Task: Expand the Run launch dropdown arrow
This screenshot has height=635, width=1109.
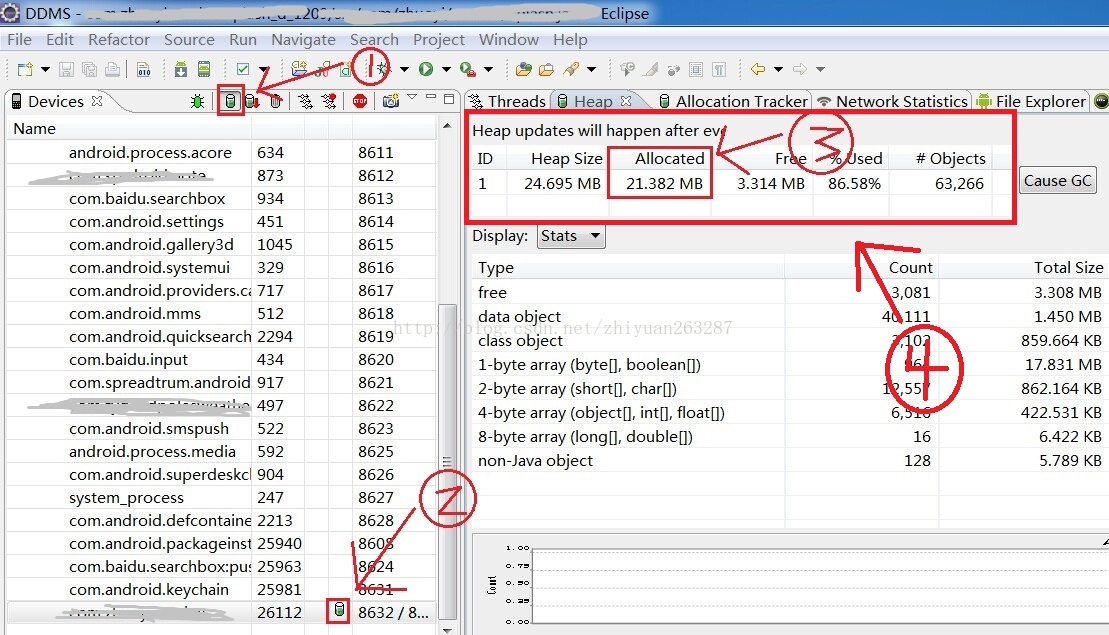Action: click(446, 69)
